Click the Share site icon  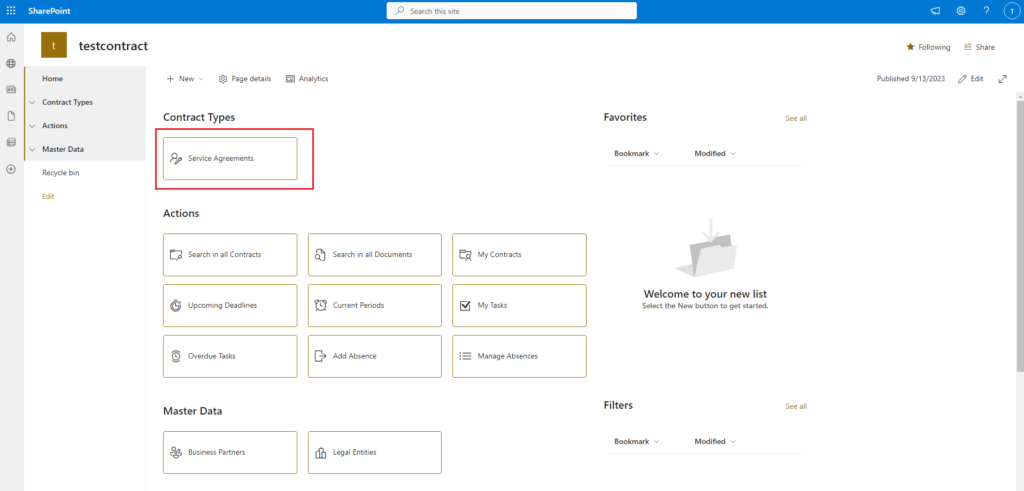968,47
